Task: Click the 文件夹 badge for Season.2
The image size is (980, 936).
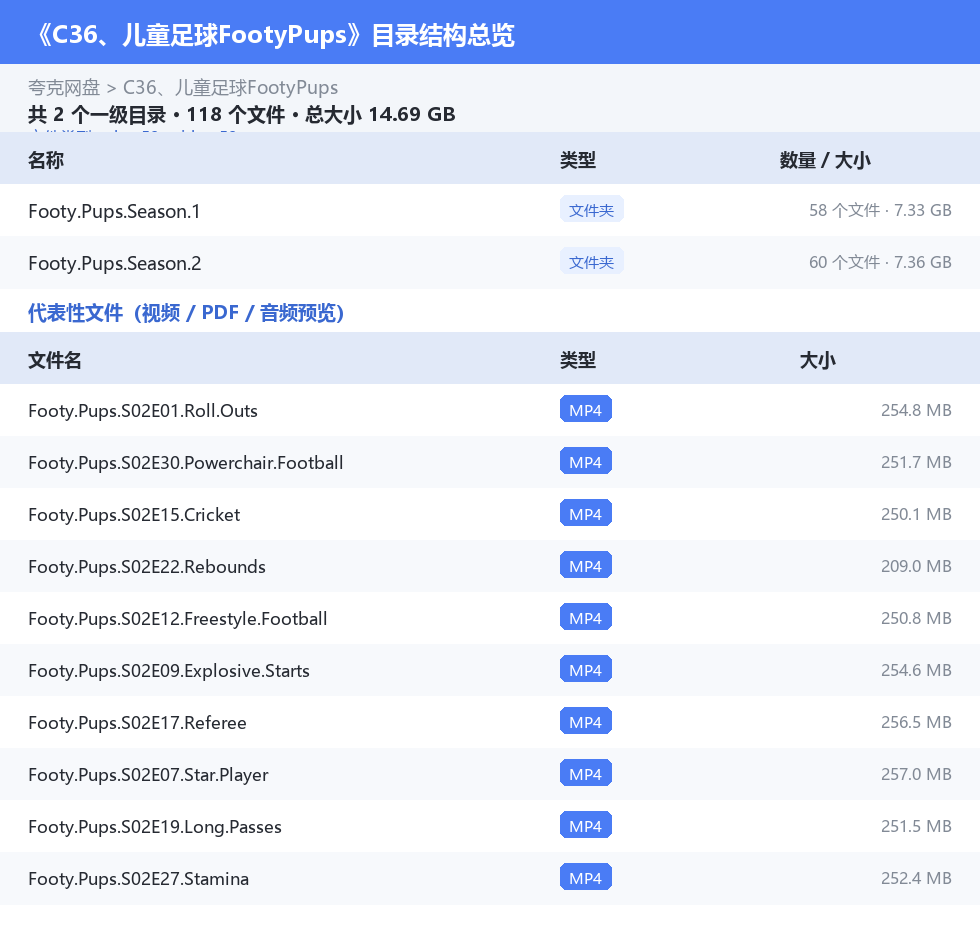Action: point(591,262)
